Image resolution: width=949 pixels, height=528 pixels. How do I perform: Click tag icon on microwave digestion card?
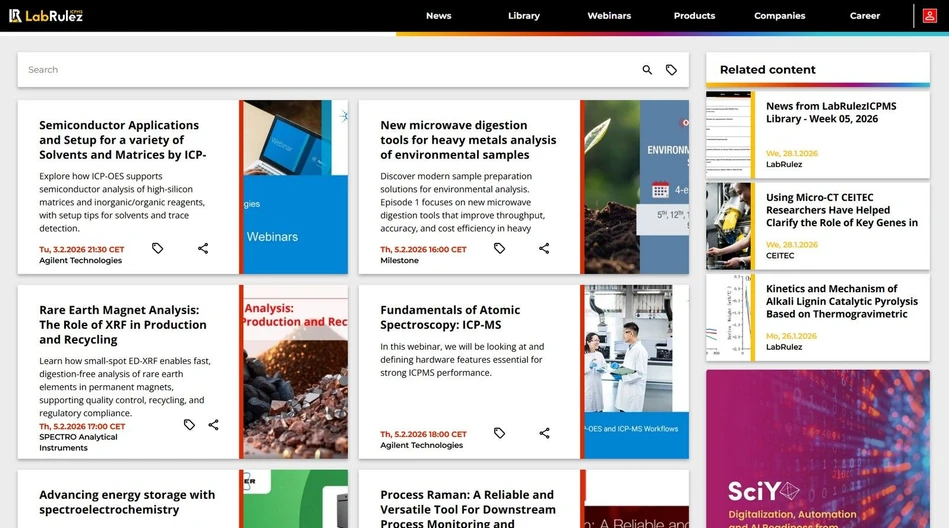[x=499, y=248]
